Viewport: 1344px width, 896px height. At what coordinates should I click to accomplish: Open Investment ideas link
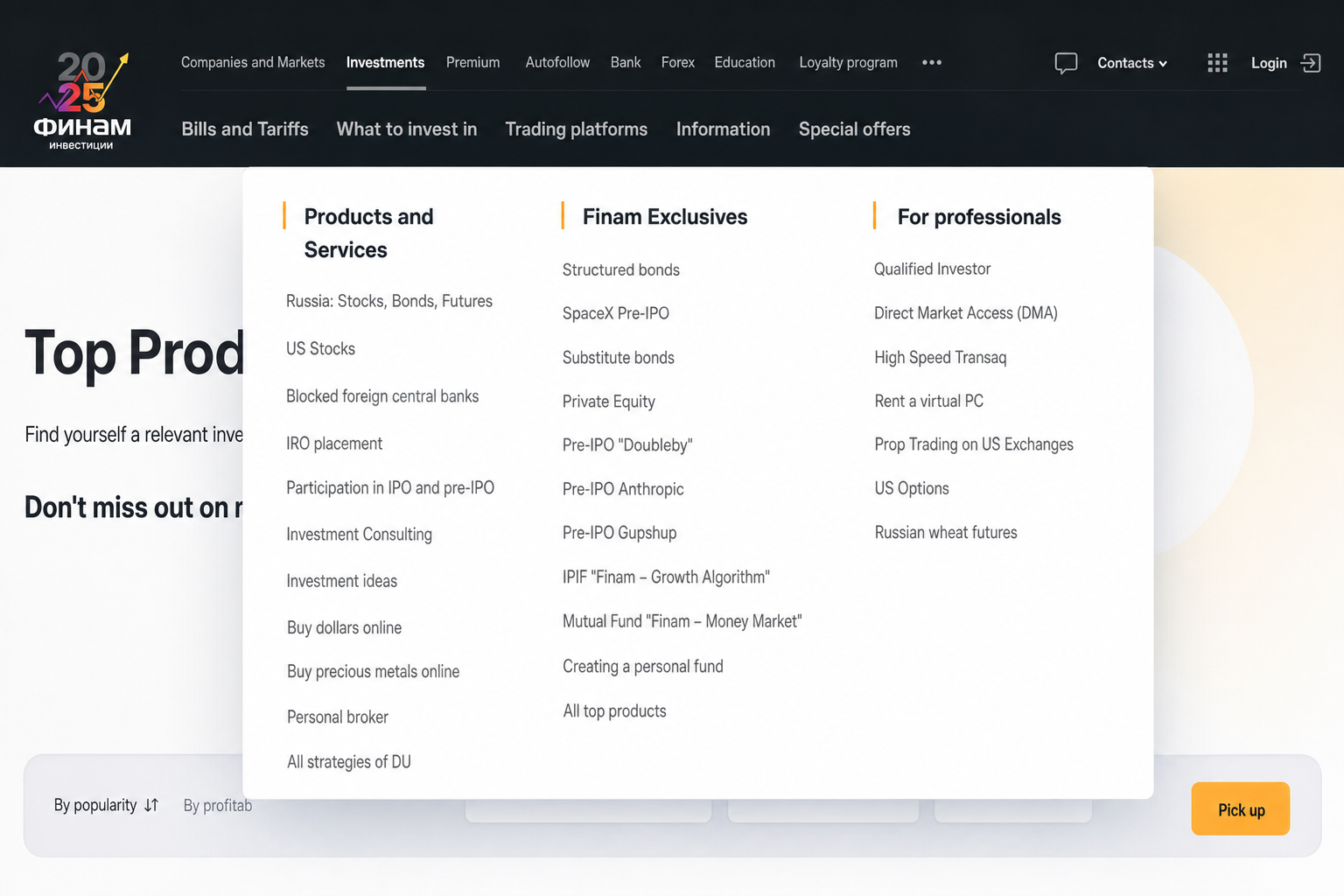coord(342,581)
